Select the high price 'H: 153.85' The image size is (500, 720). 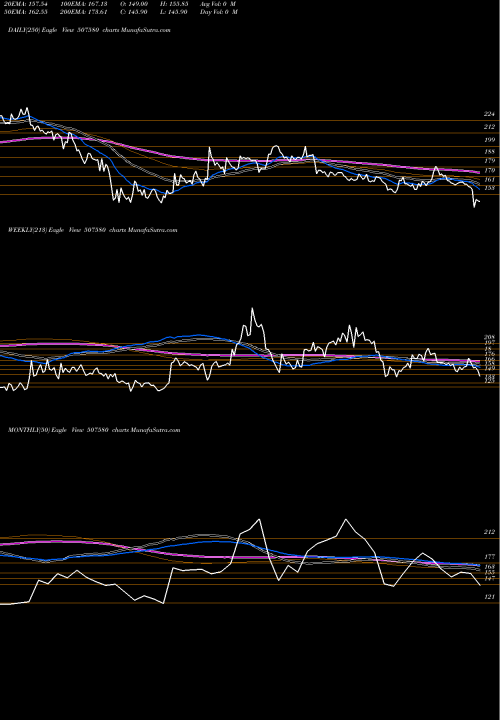172,4
